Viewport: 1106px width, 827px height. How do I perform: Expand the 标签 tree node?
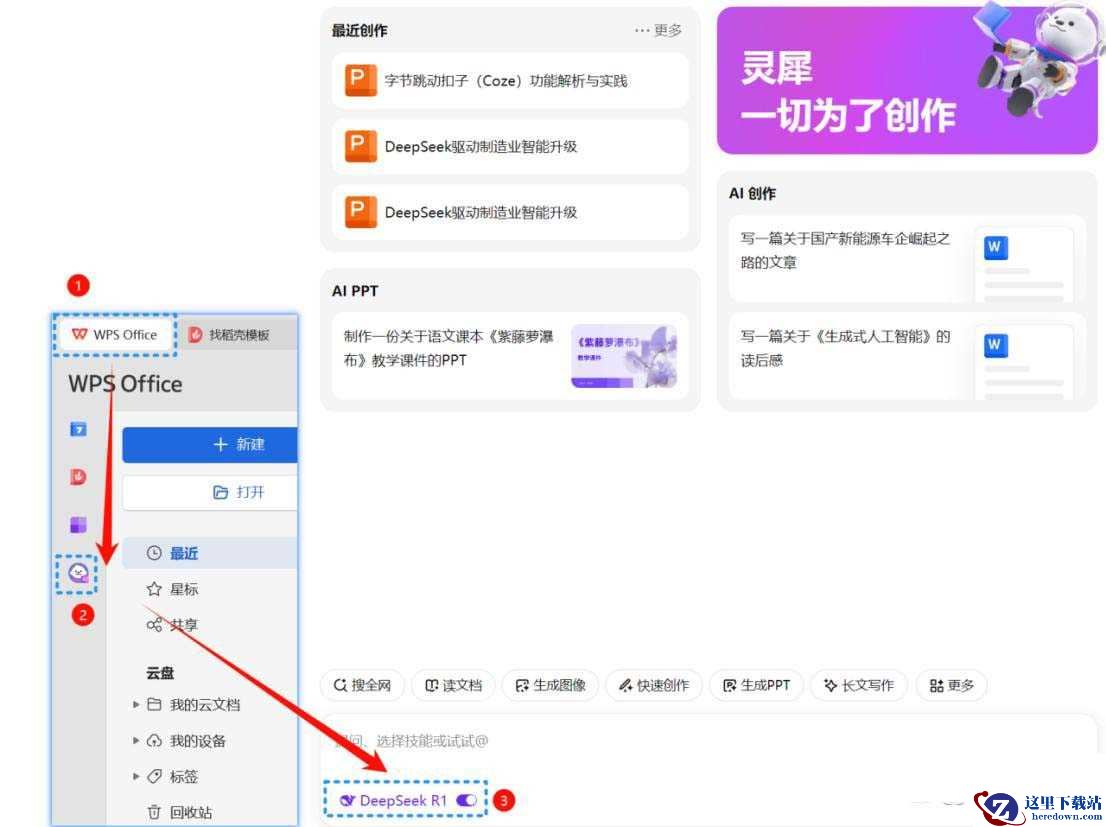click(x=135, y=776)
